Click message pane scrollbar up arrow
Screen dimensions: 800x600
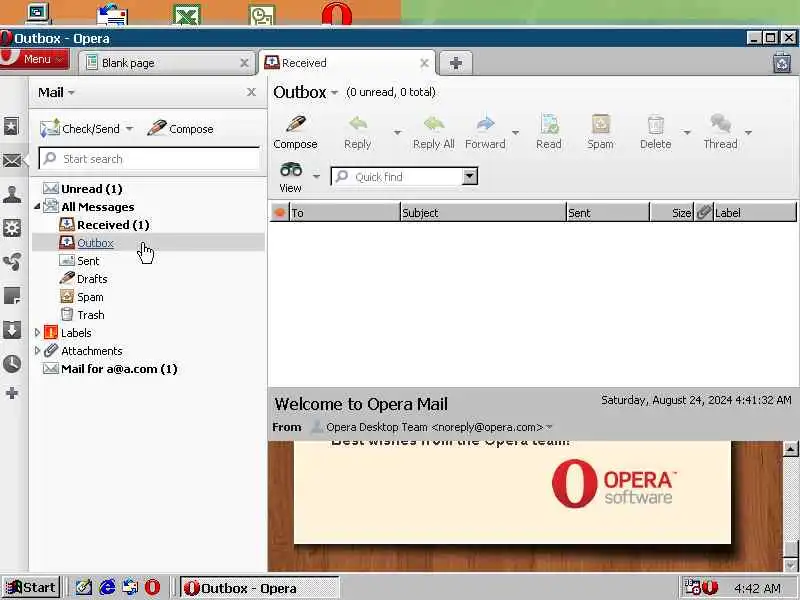click(790, 449)
